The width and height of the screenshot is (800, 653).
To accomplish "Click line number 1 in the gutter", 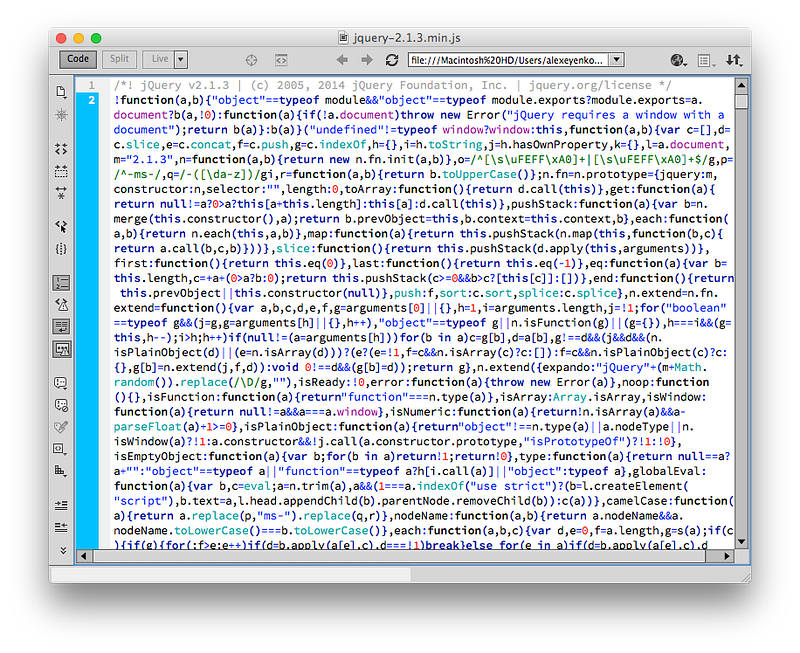I will click(x=91, y=85).
